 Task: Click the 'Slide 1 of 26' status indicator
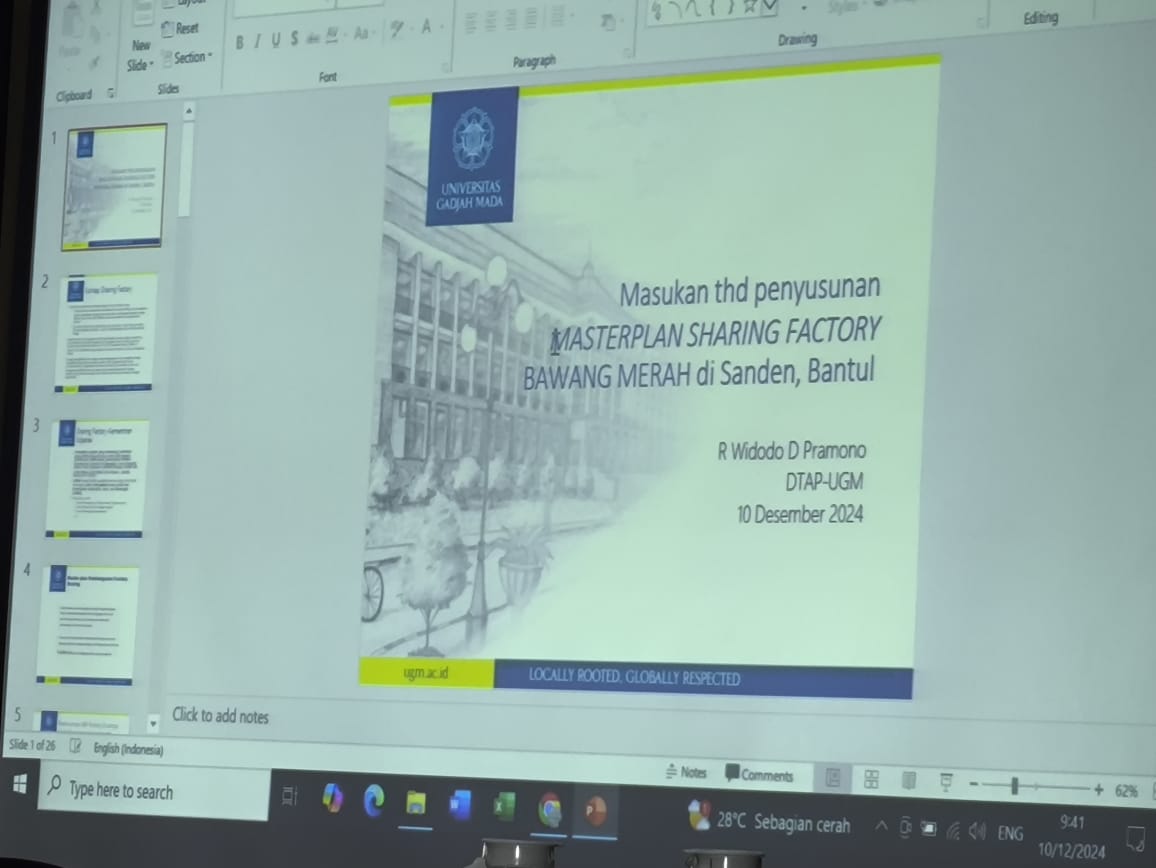pos(32,746)
